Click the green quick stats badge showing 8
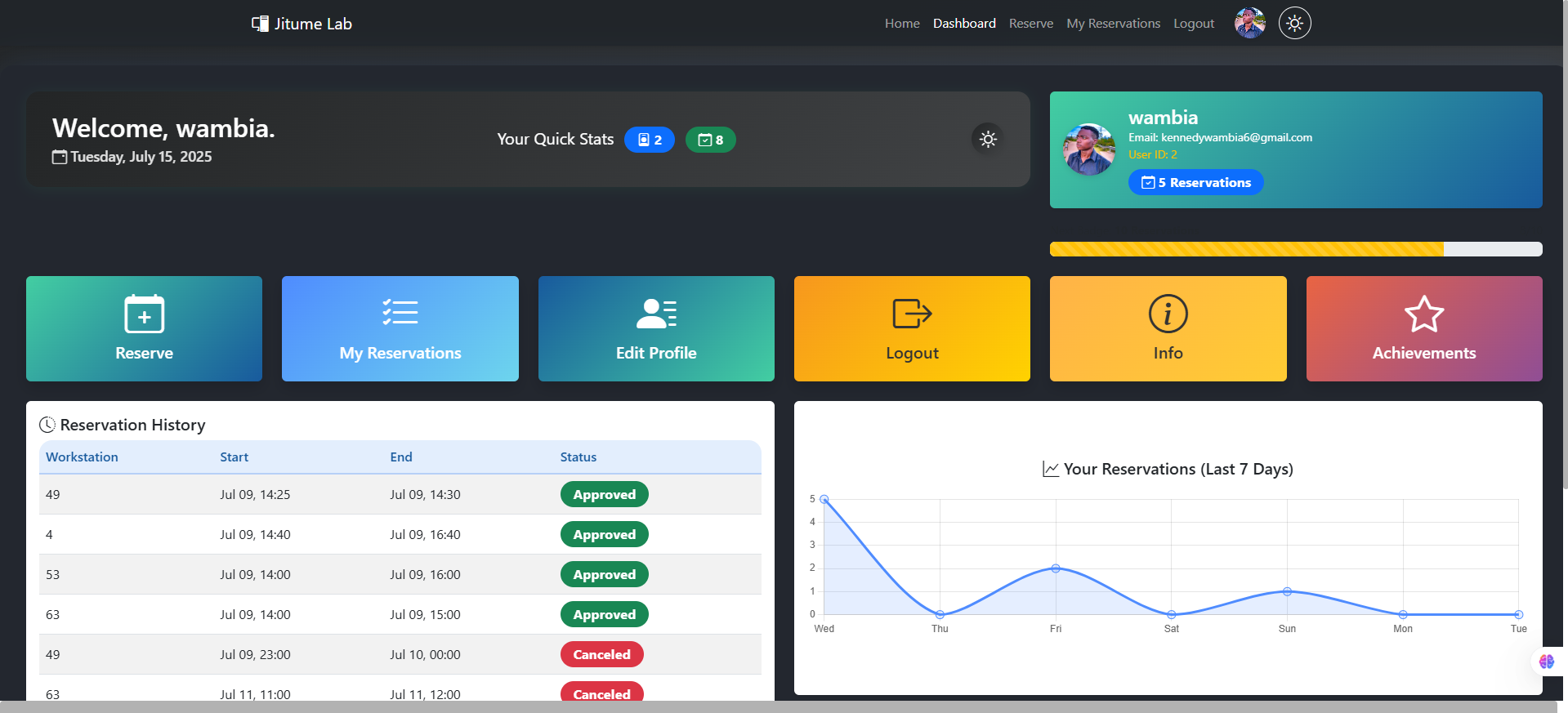 (x=710, y=140)
